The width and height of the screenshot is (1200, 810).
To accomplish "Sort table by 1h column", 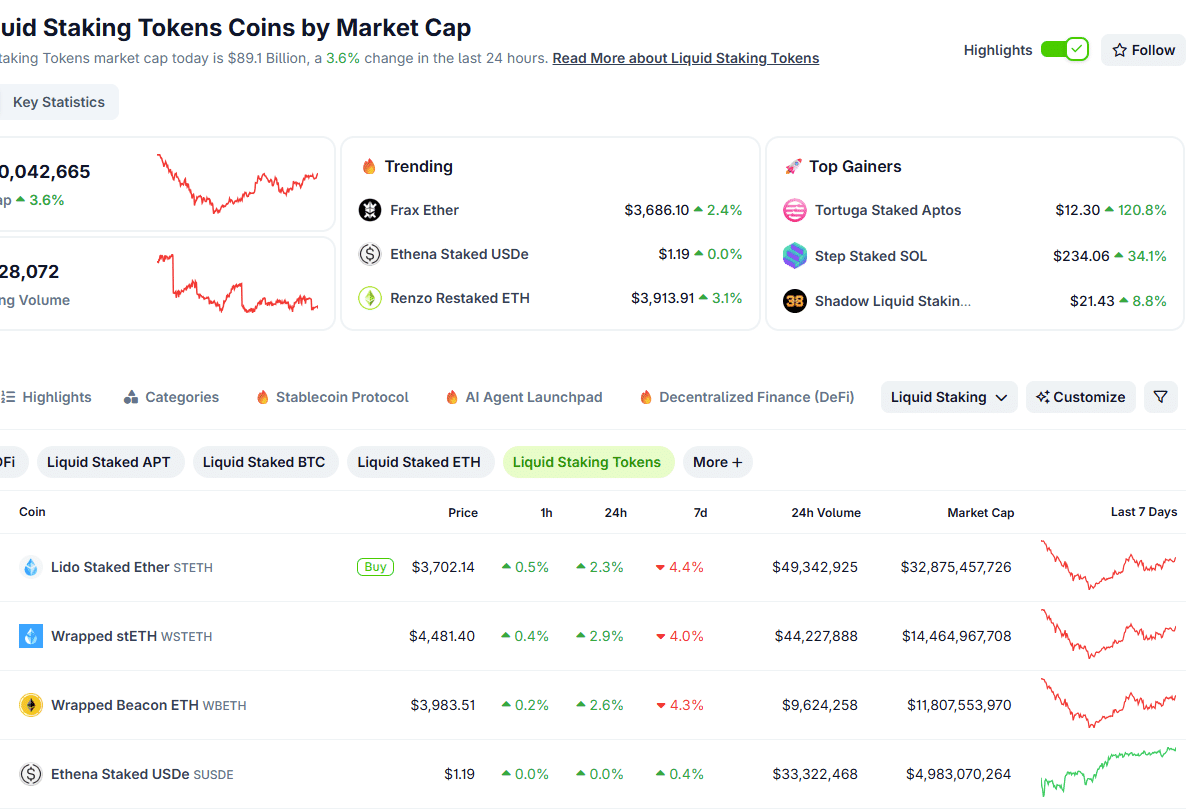I will (x=546, y=513).
